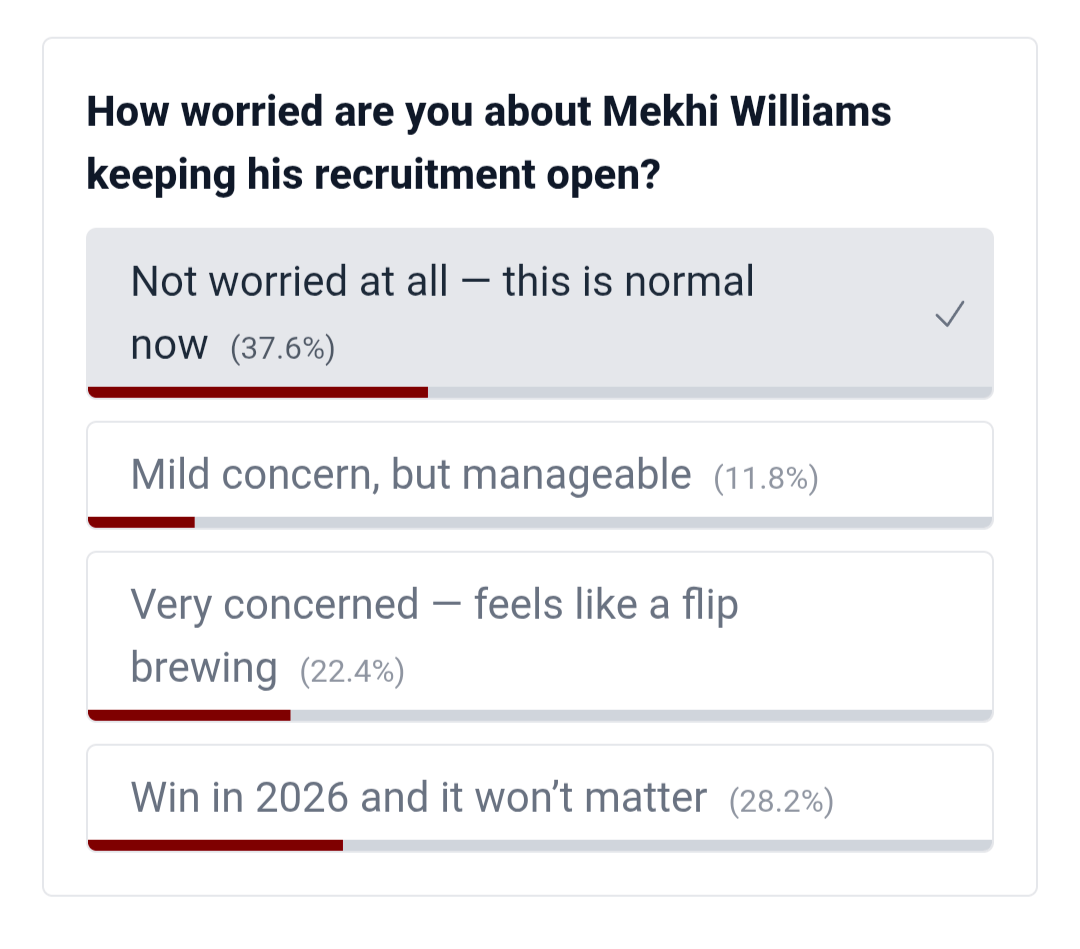
Task: Click the red bar under "Win in 2026"
Action: coord(215,845)
